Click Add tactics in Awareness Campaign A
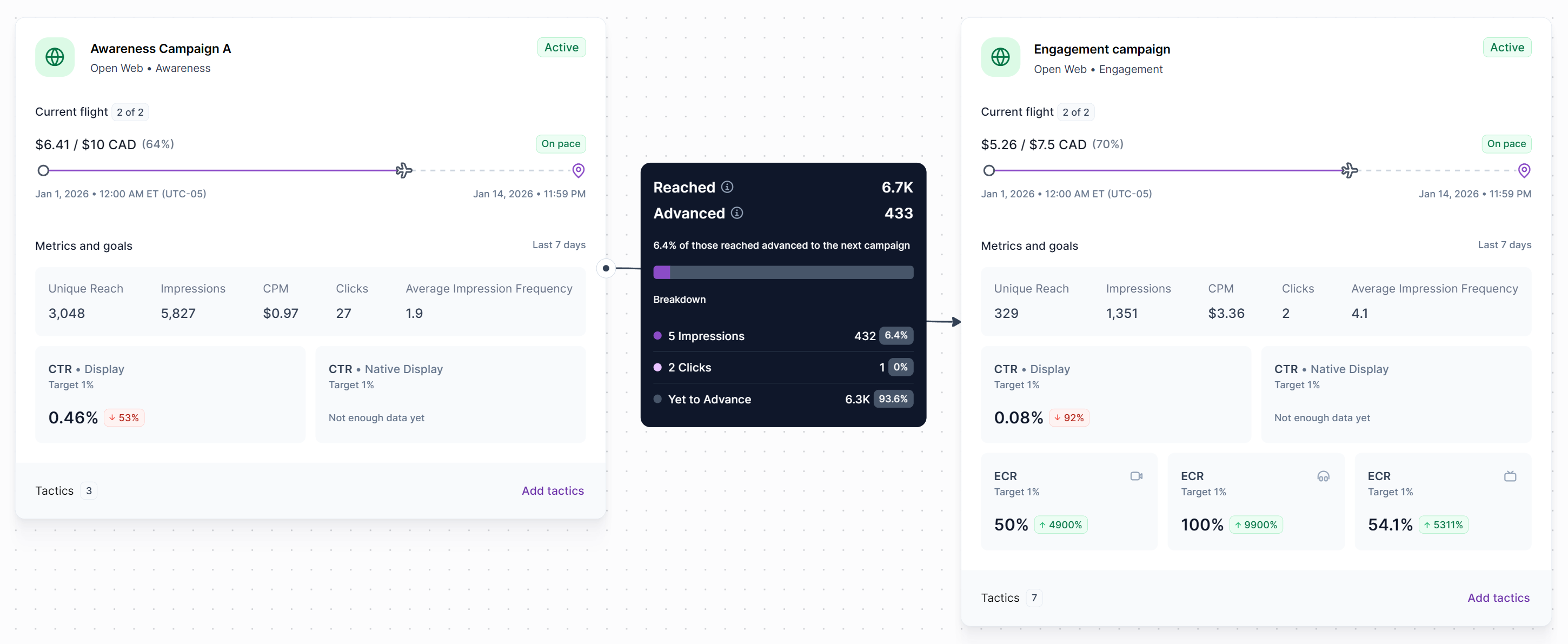The image size is (1568, 644). 552,490
